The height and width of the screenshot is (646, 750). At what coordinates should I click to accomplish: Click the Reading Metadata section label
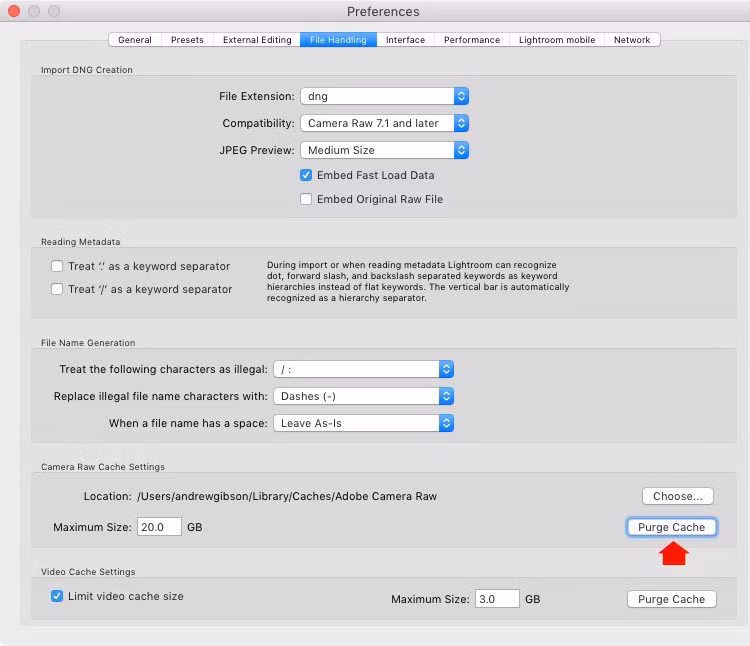point(80,242)
